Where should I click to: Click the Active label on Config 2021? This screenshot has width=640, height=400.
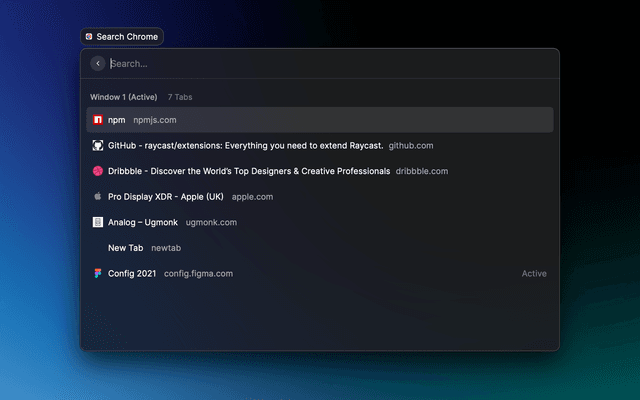(534, 273)
